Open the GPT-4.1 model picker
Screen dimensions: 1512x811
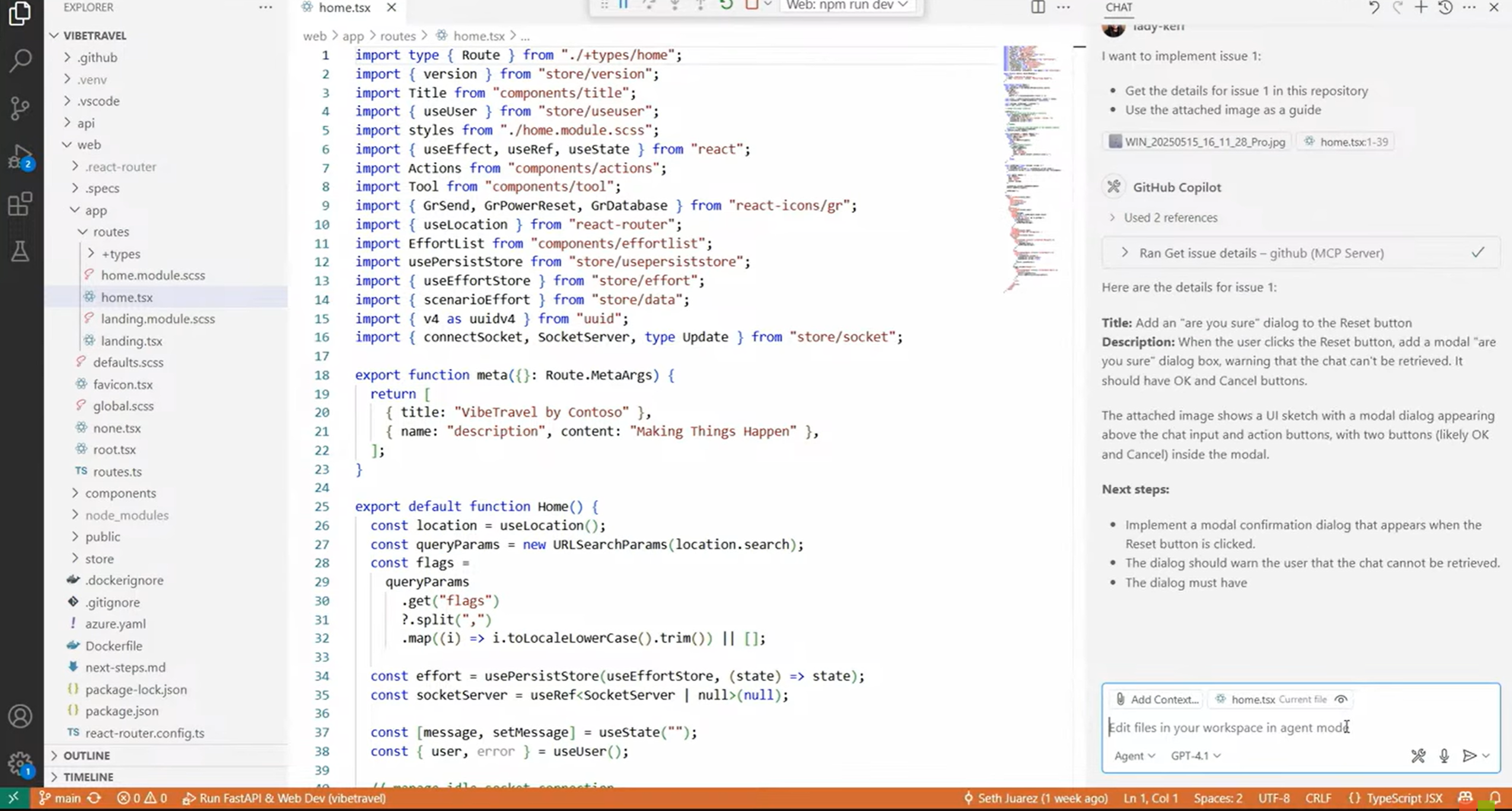click(1195, 755)
